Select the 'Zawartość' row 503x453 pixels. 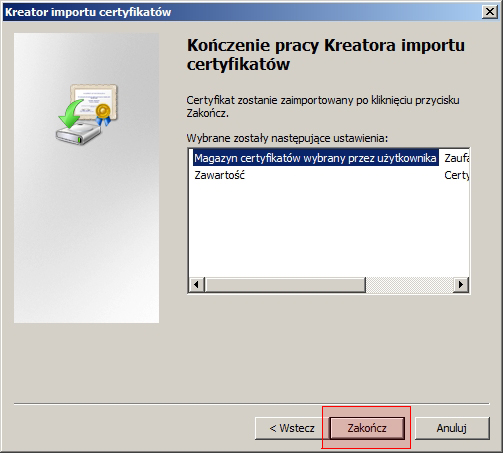click(x=220, y=175)
